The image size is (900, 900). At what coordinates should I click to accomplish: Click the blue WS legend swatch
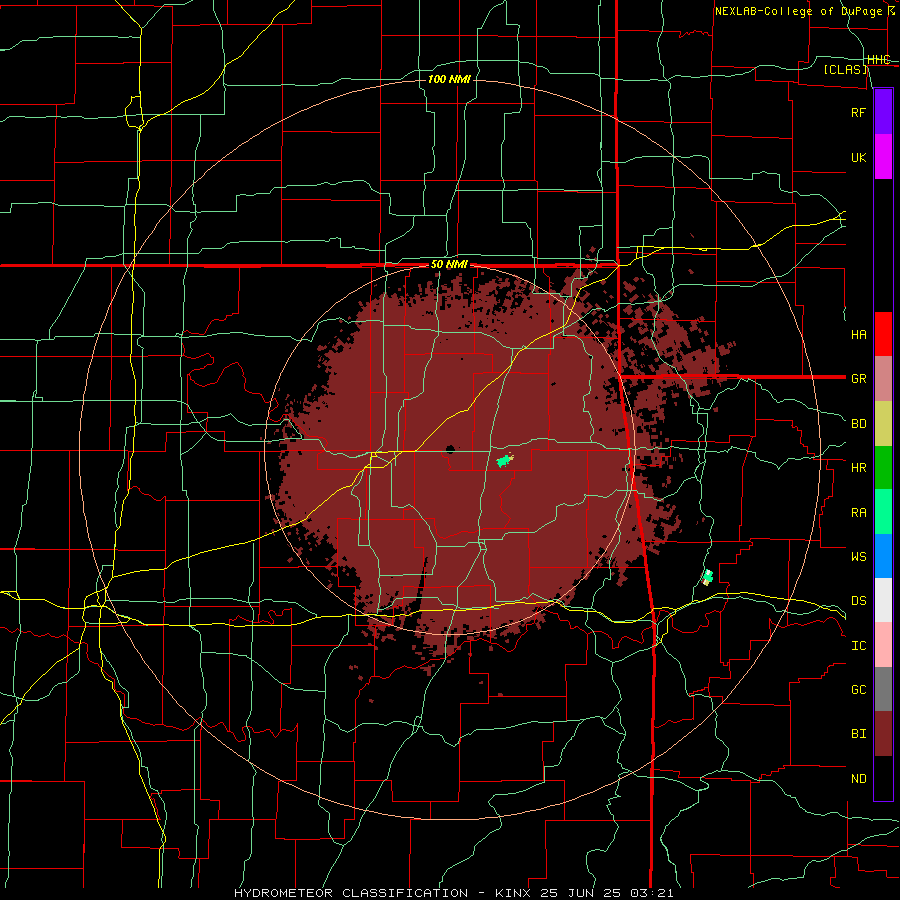pyautogui.click(x=883, y=556)
